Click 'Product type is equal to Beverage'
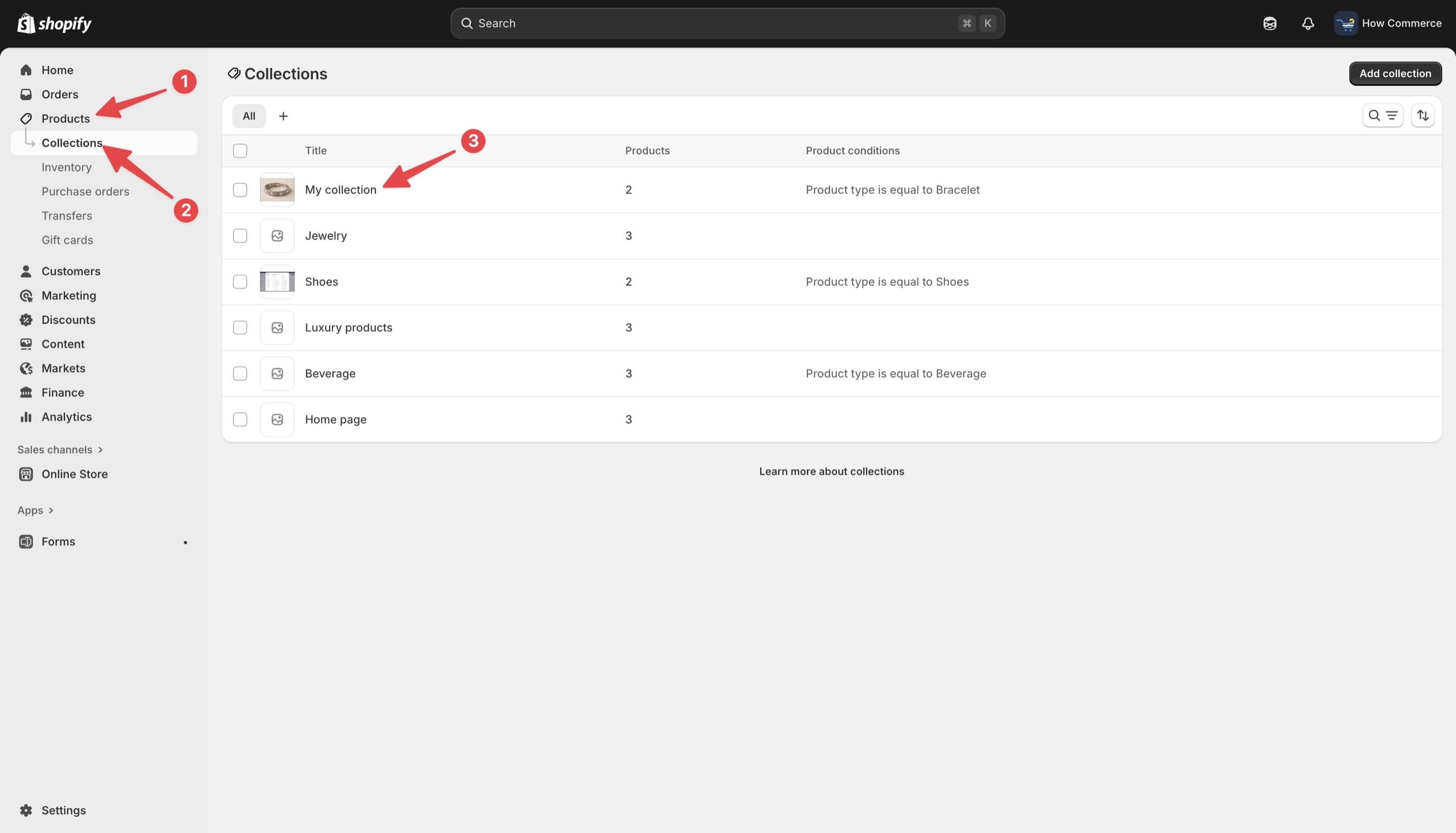 tap(895, 374)
